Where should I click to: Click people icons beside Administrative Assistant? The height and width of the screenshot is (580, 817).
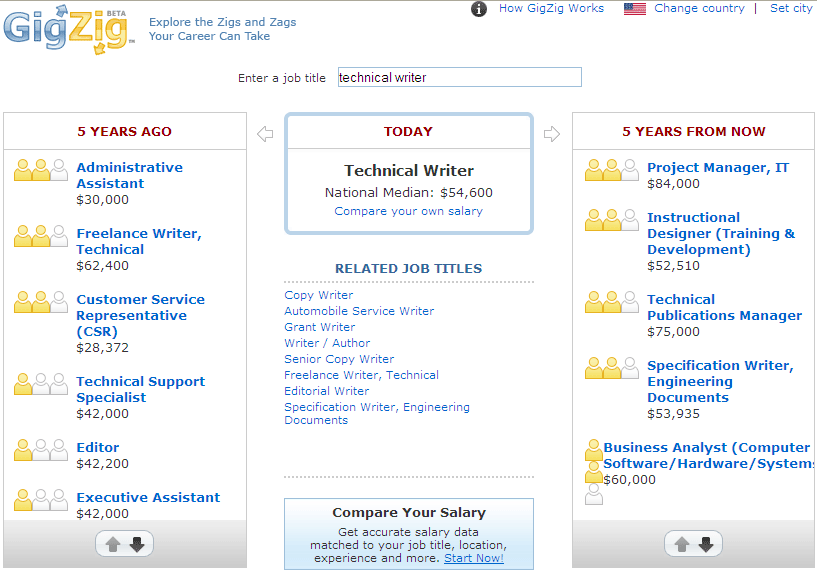click(x=41, y=170)
